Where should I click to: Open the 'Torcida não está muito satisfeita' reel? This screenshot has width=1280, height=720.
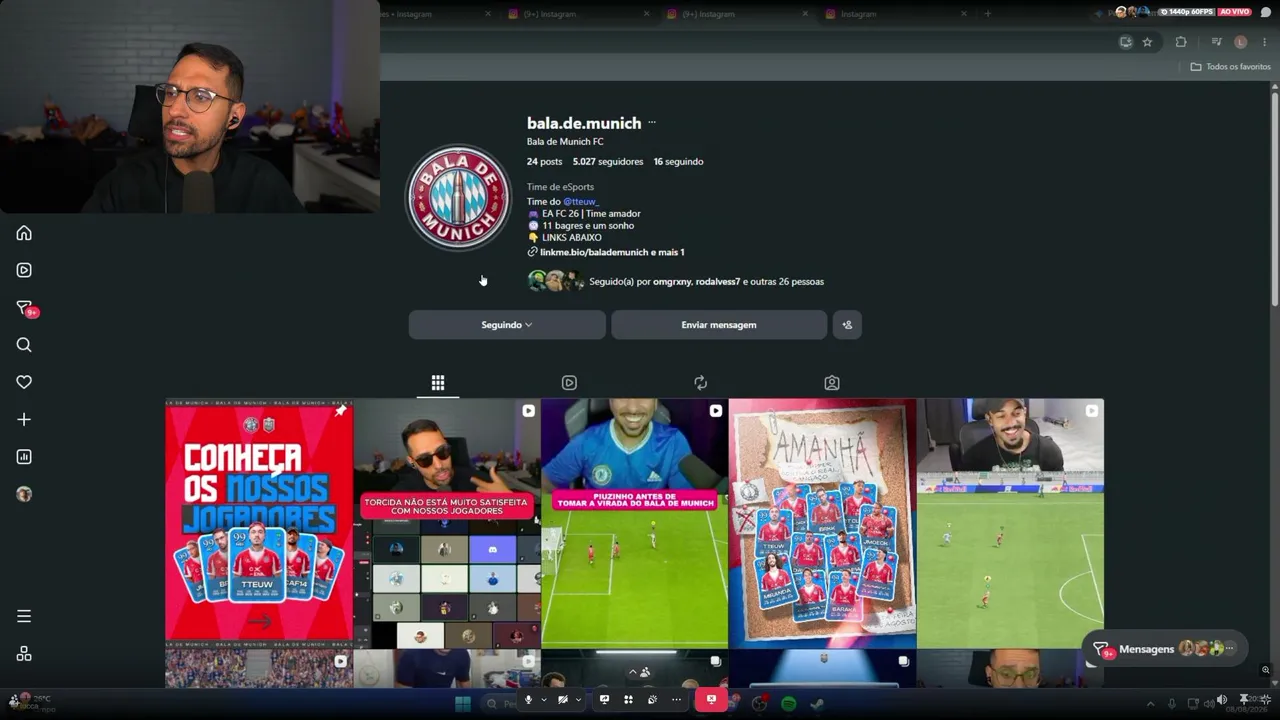click(447, 523)
